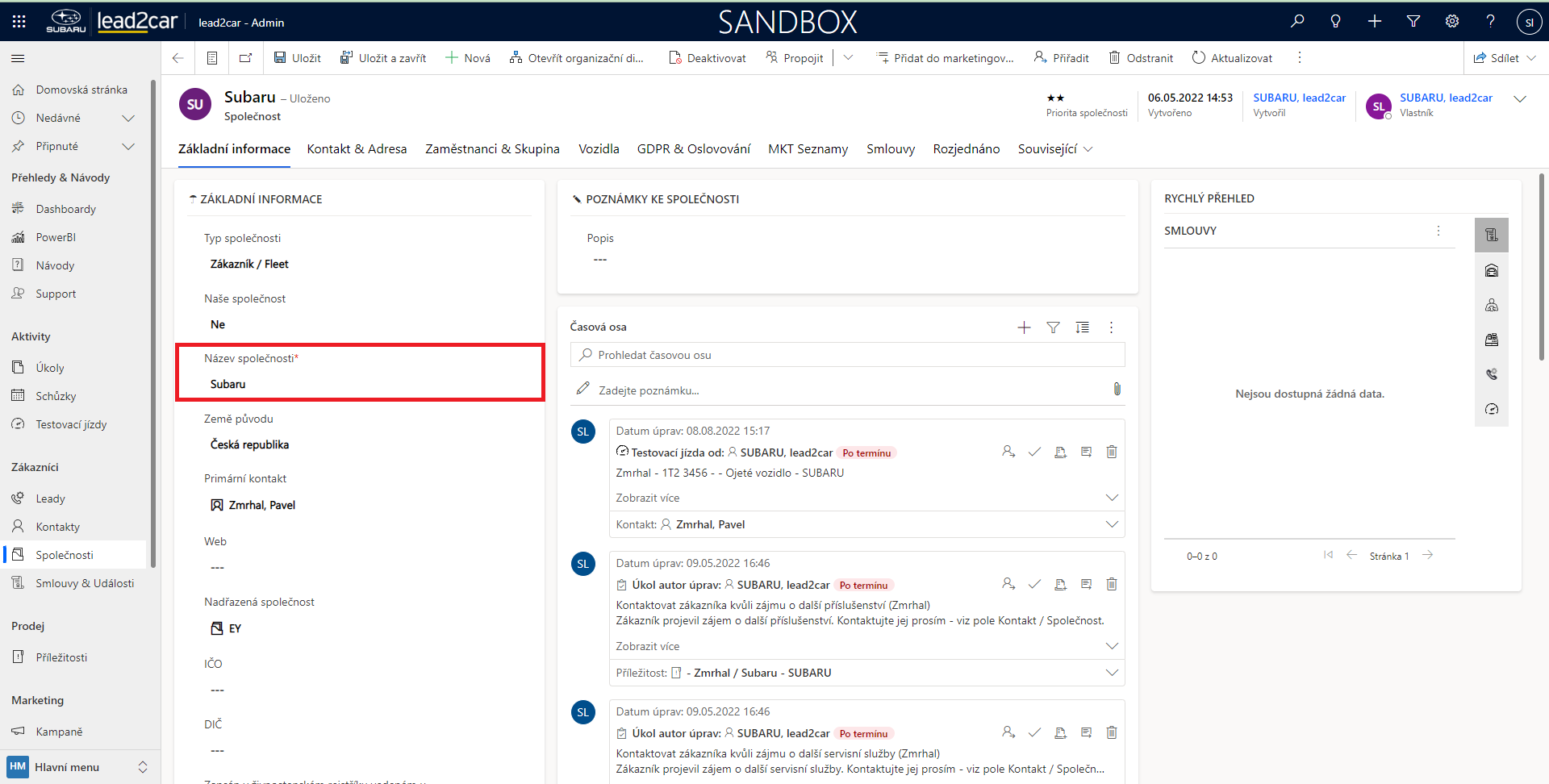Viewport: 1549px width, 784px height.
Task: Click the paperclip attachment icon in timeline
Action: (1117, 390)
